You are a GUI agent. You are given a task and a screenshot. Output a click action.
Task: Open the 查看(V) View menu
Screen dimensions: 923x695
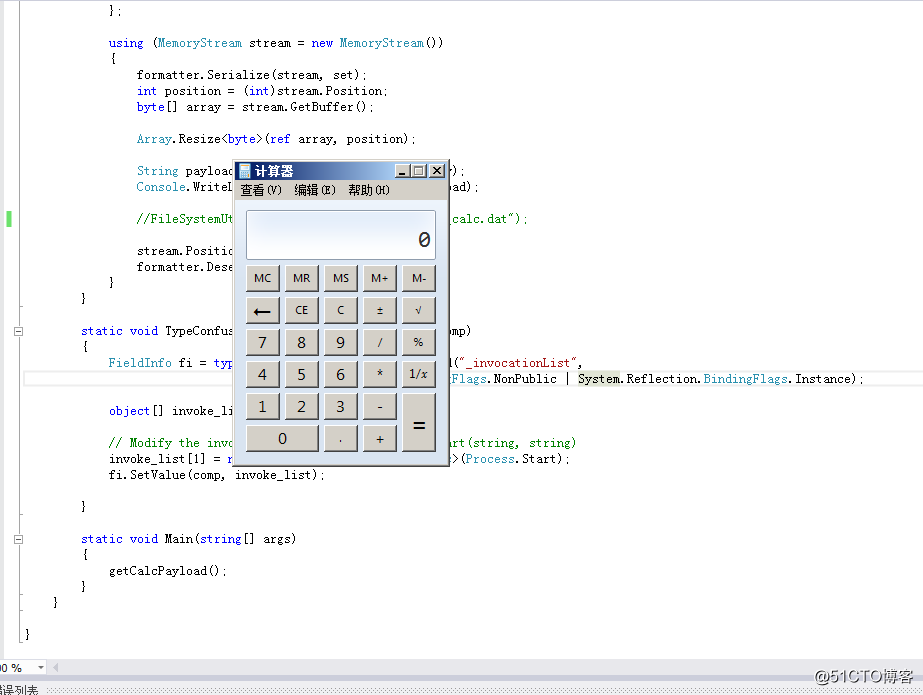[x=261, y=190]
